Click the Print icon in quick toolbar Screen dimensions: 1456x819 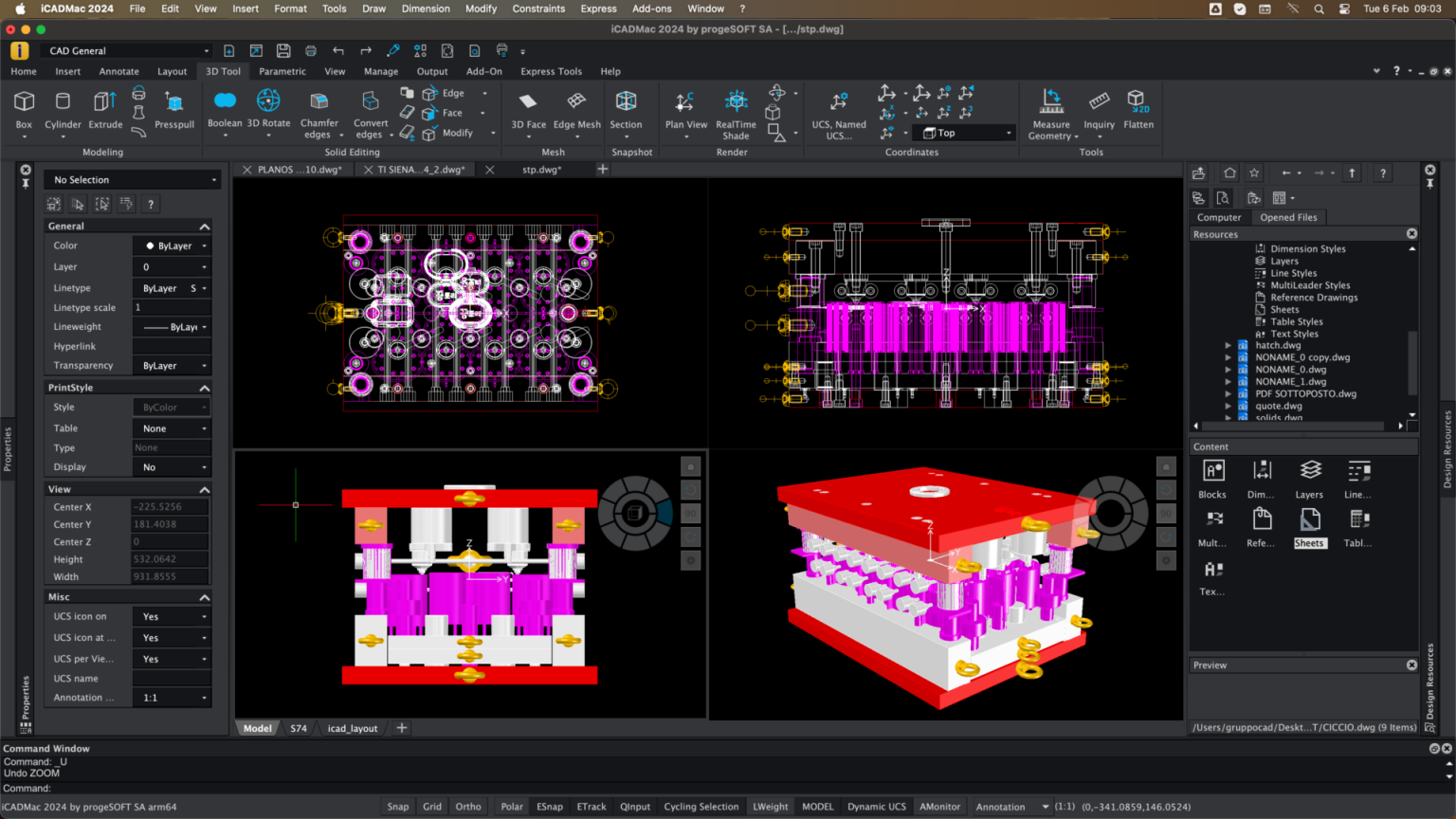(311, 50)
